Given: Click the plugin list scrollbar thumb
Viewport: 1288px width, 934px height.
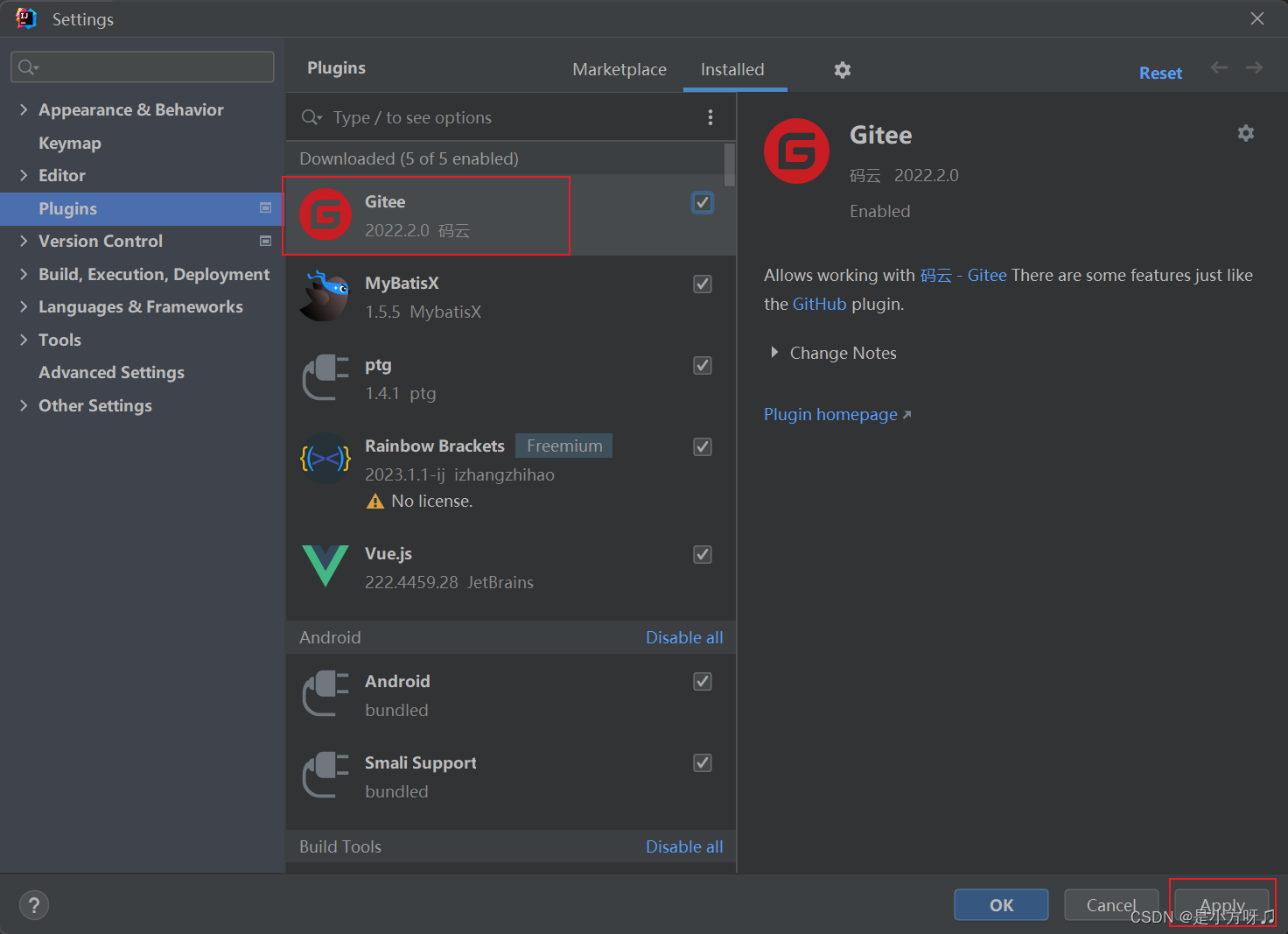Looking at the screenshot, I should 730,165.
